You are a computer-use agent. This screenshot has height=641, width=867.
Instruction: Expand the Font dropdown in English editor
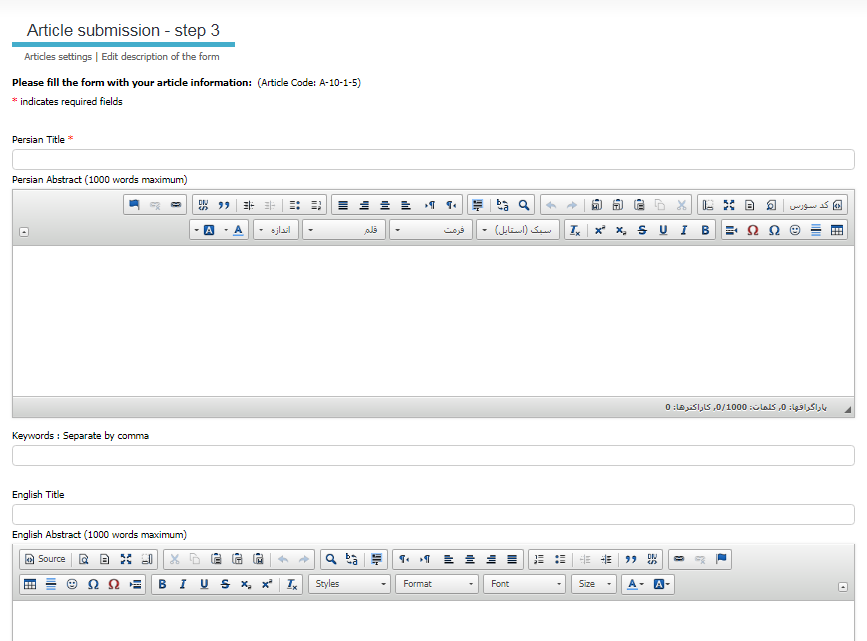click(524, 584)
